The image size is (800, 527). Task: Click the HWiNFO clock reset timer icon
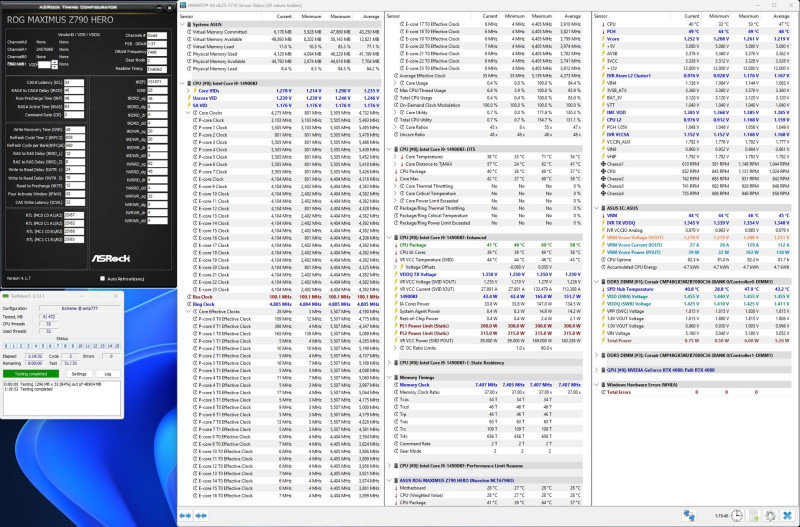coord(736,515)
